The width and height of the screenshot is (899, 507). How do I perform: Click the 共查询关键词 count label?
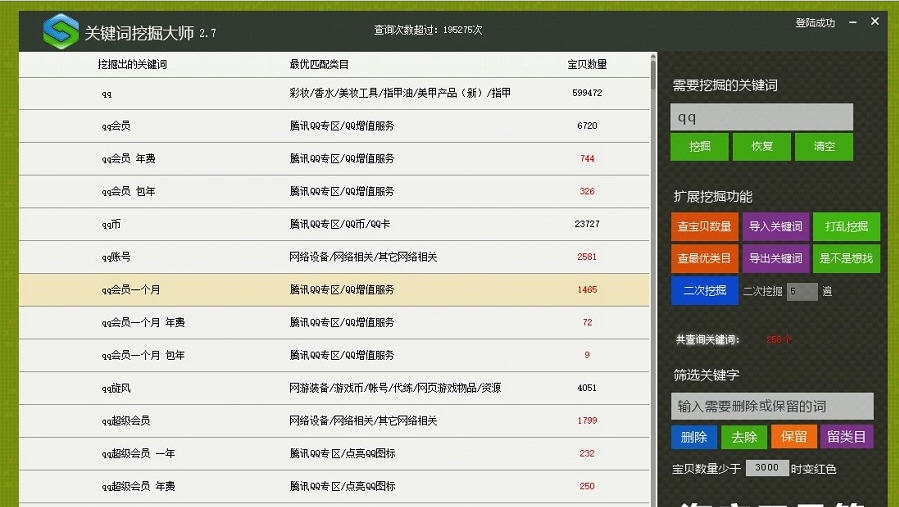[x=708, y=340]
